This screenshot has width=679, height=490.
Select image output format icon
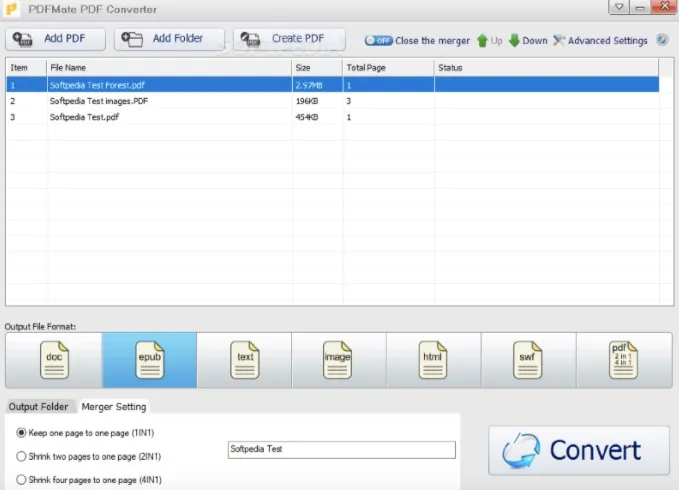[339, 360]
